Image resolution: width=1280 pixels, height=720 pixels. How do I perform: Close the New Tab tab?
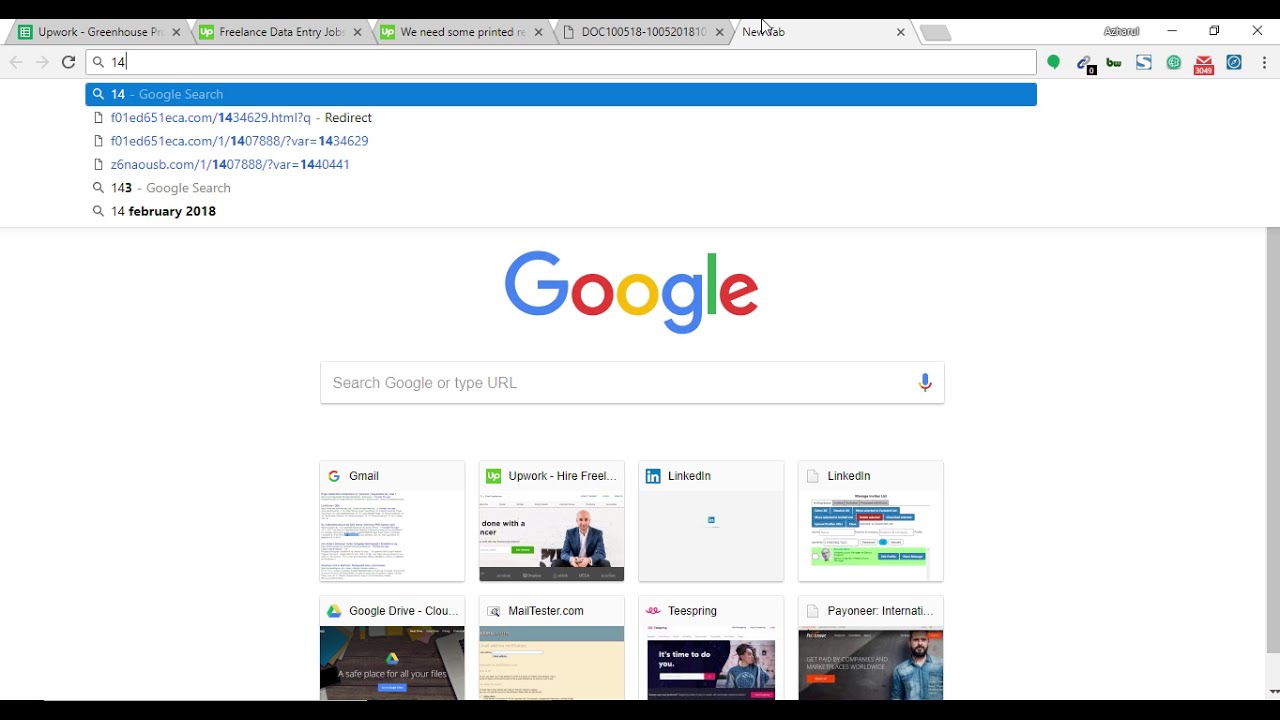click(x=900, y=32)
